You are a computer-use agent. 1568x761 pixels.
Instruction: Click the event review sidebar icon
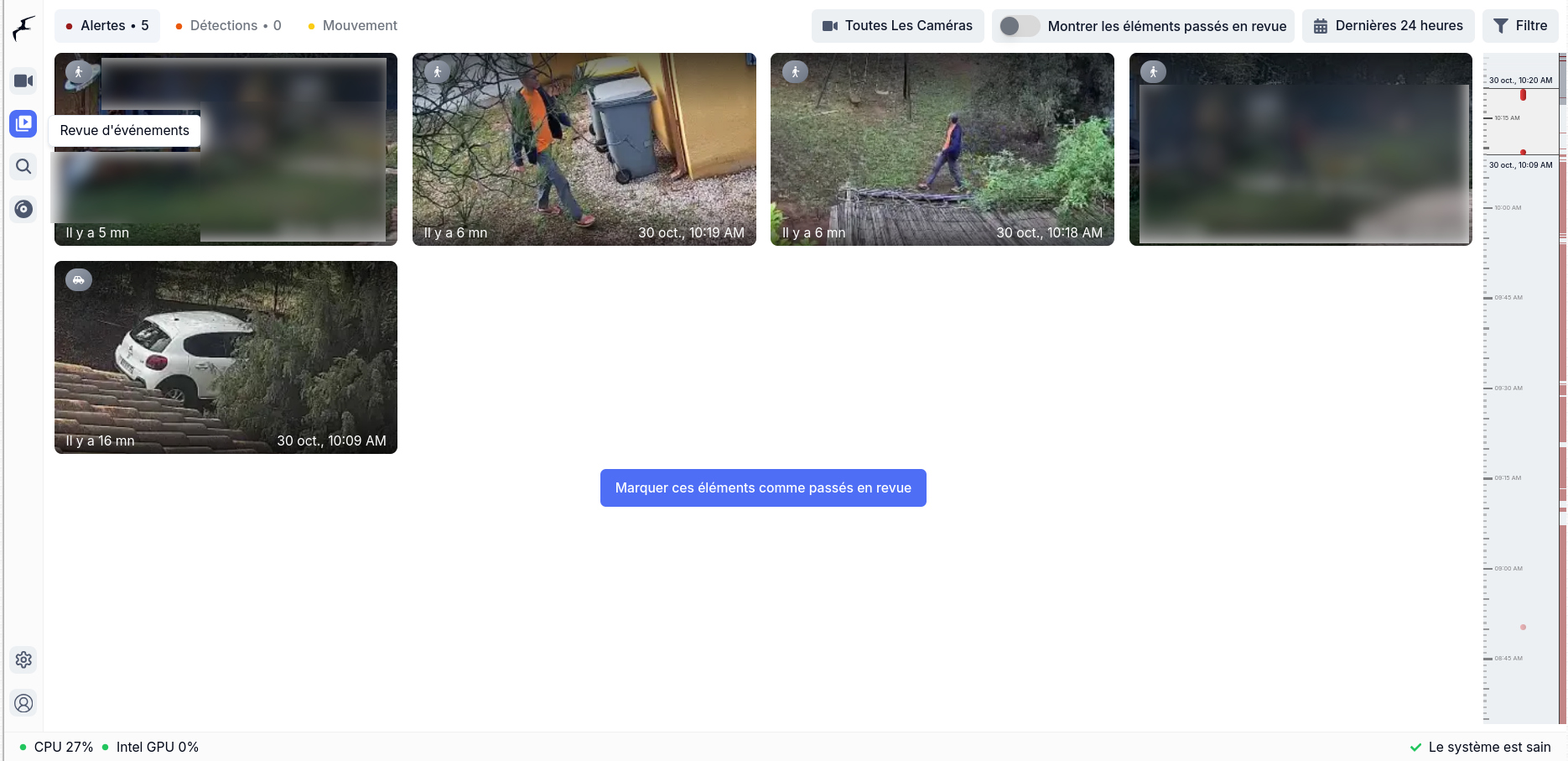click(x=23, y=123)
